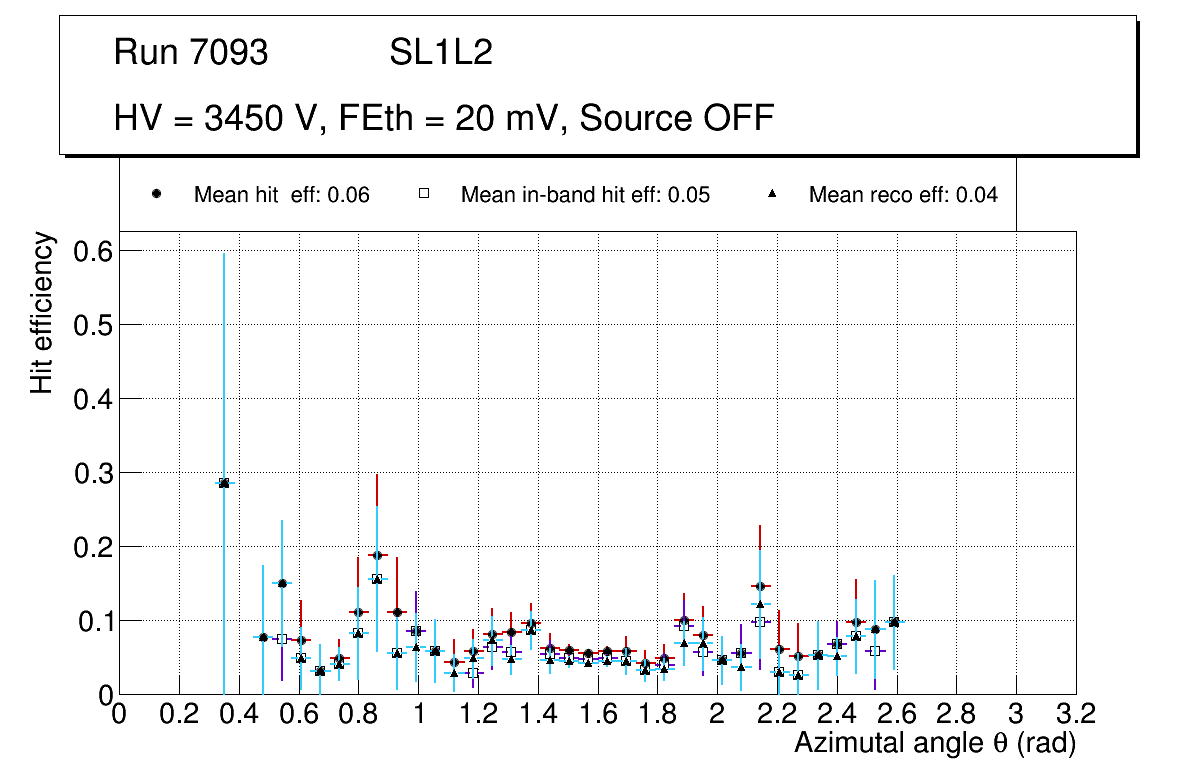The height and width of the screenshot is (772, 1196).
Task: Click the filled circle marker in the legend
Action: (x=156, y=195)
